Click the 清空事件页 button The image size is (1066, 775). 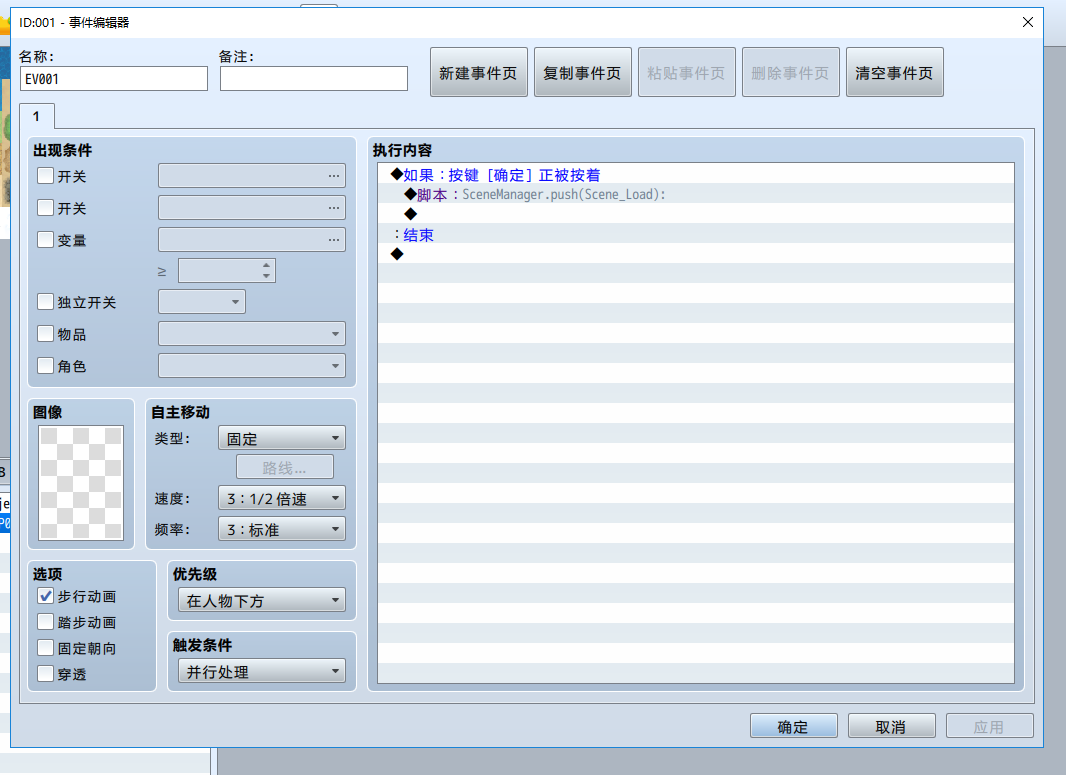pos(895,72)
